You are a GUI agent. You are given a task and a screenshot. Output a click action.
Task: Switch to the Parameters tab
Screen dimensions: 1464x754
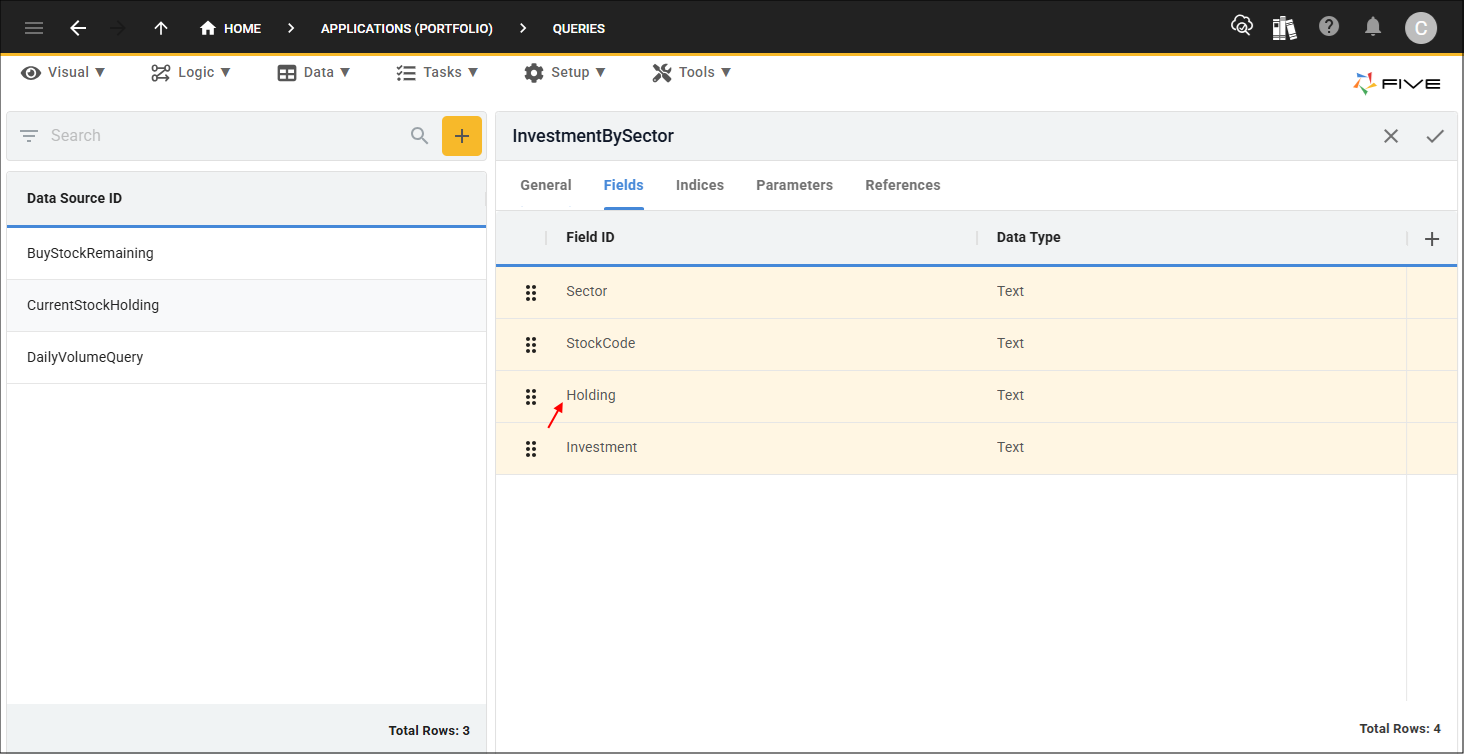point(794,185)
